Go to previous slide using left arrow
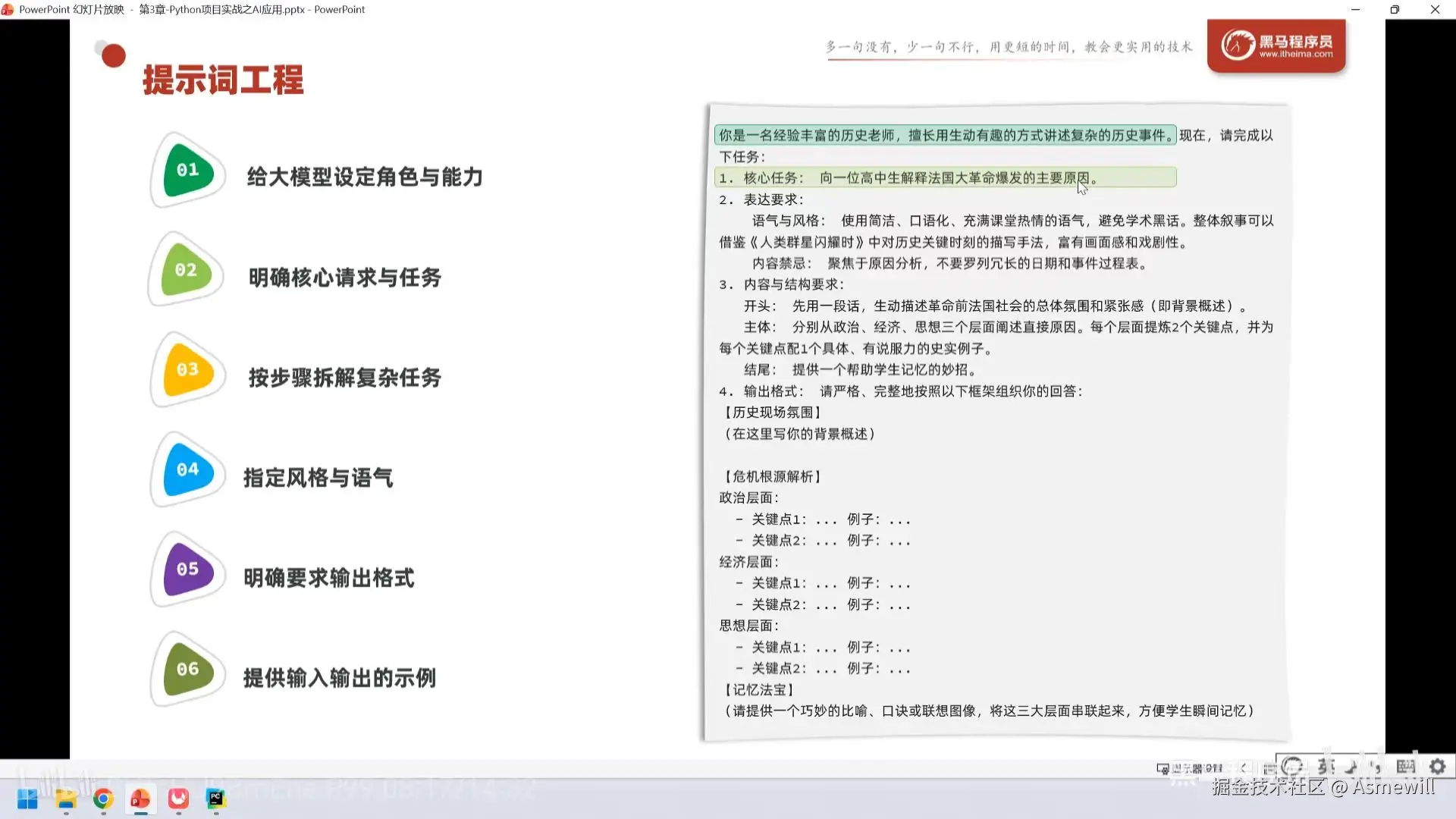The height and width of the screenshot is (819, 1456). coord(1243,768)
